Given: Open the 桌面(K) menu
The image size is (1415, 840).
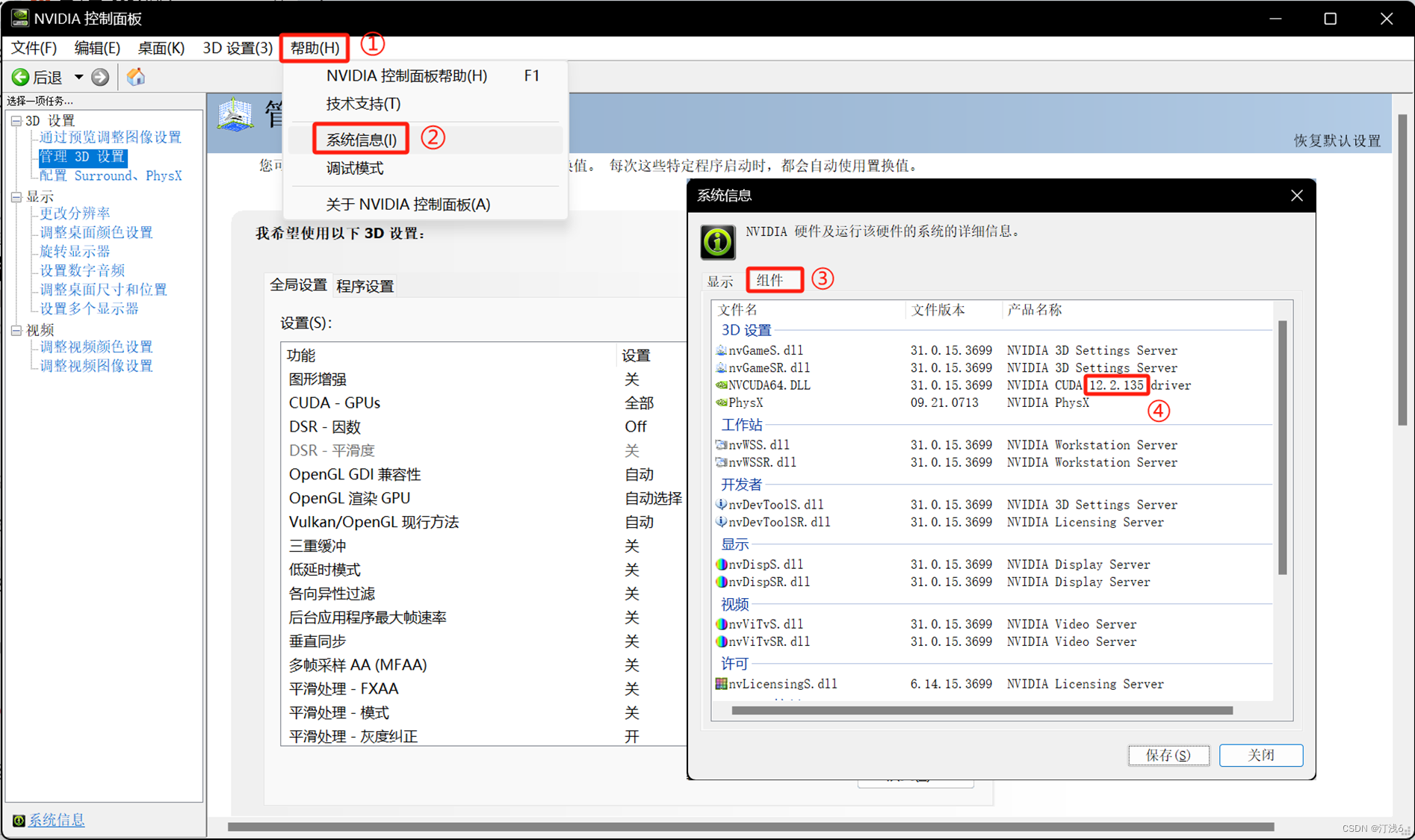Looking at the screenshot, I should click(x=161, y=48).
